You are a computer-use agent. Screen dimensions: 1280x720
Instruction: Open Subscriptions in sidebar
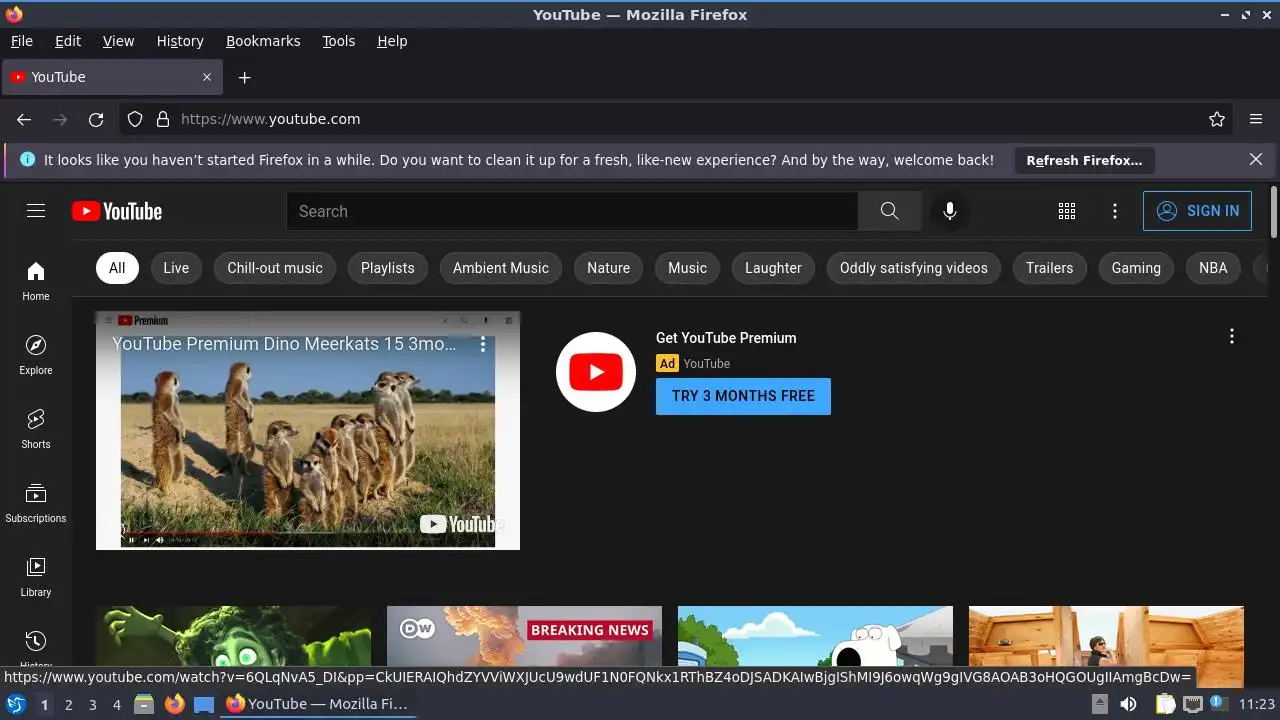(36, 503)
